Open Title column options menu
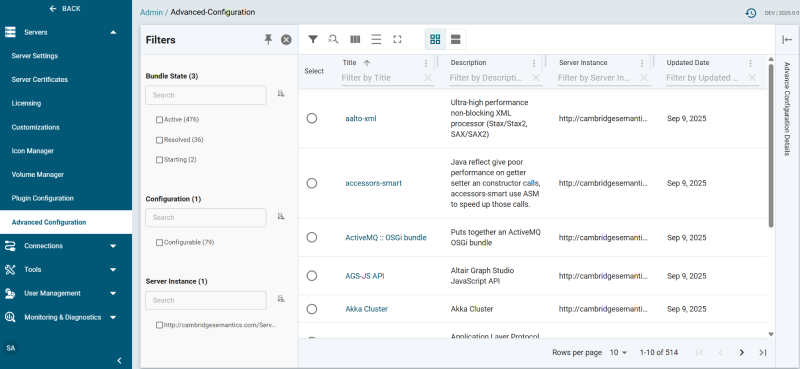Viewport: 800px width, 369px height. pyautogui.click(x=426, y=63)
